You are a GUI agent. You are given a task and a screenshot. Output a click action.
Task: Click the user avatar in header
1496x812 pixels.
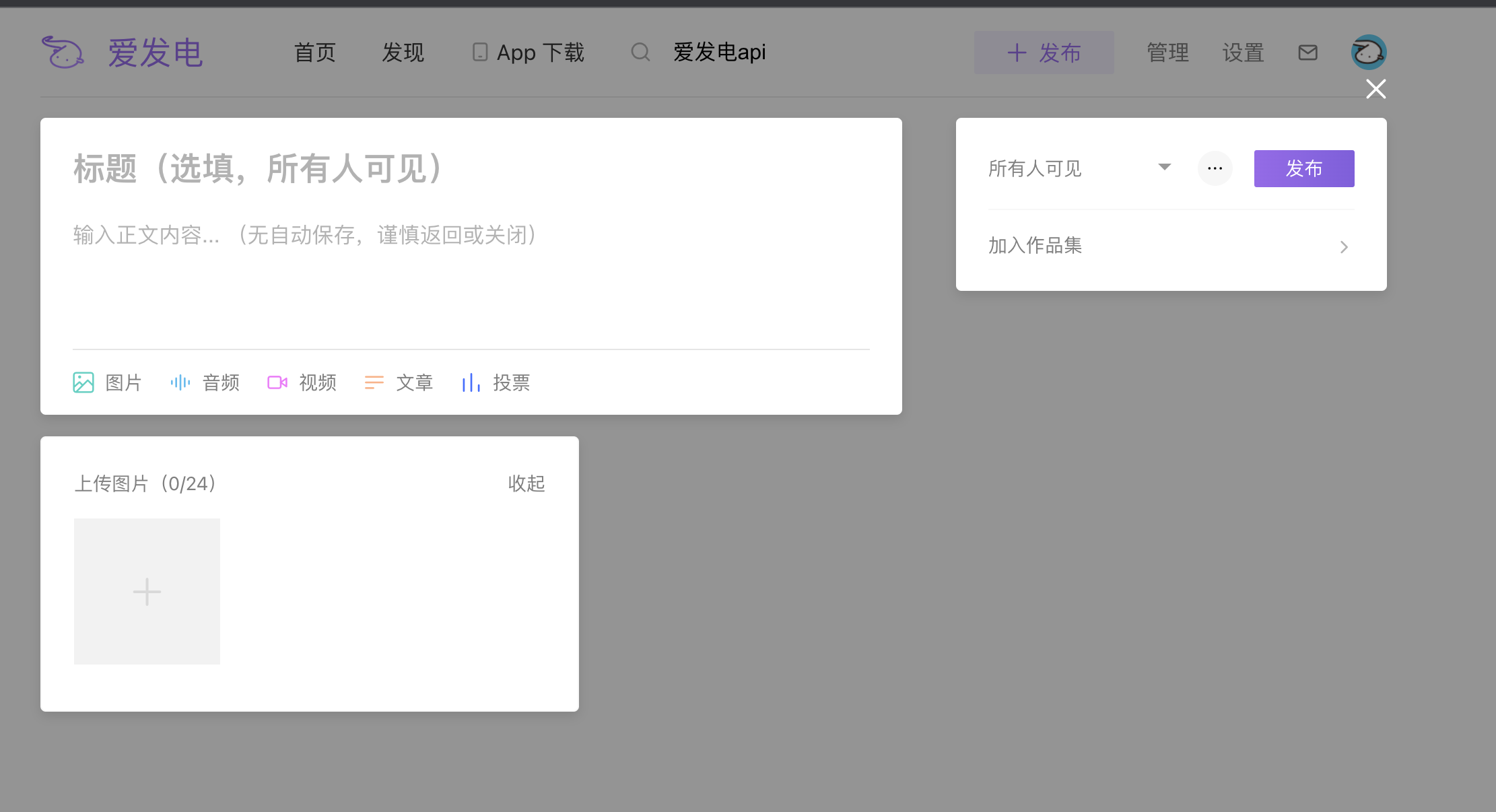(x=1368, y=53)
